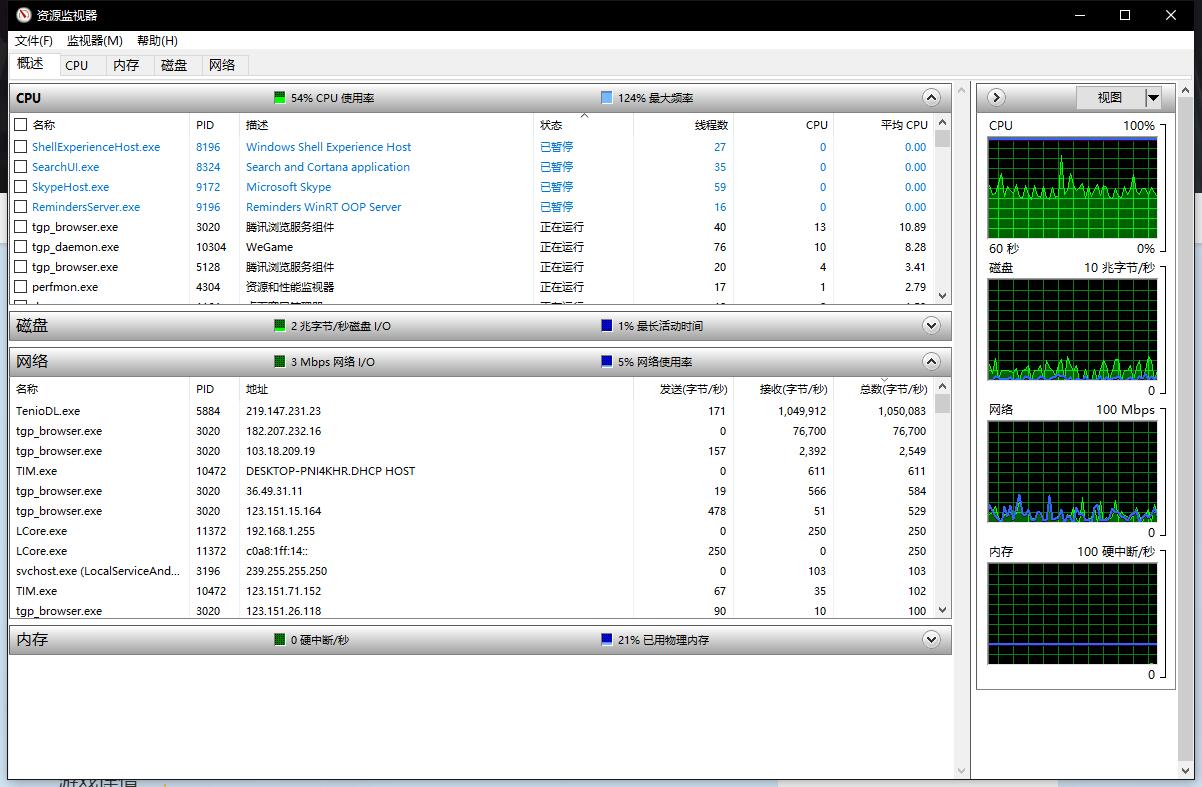Screen dimensions: 1202x787
Task: Click the green hard faults indicator square
Action: coord(280,640)
